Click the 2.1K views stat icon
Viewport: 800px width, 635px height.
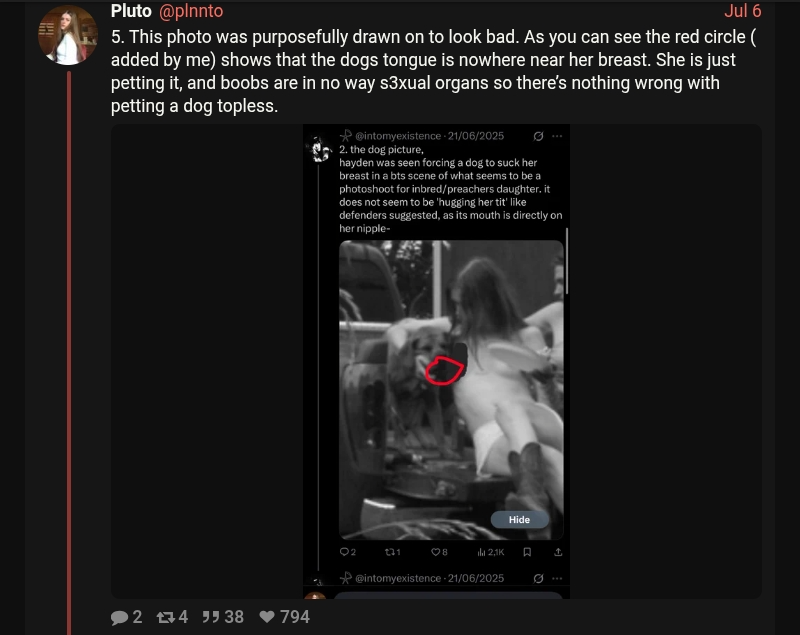(481, 552)
